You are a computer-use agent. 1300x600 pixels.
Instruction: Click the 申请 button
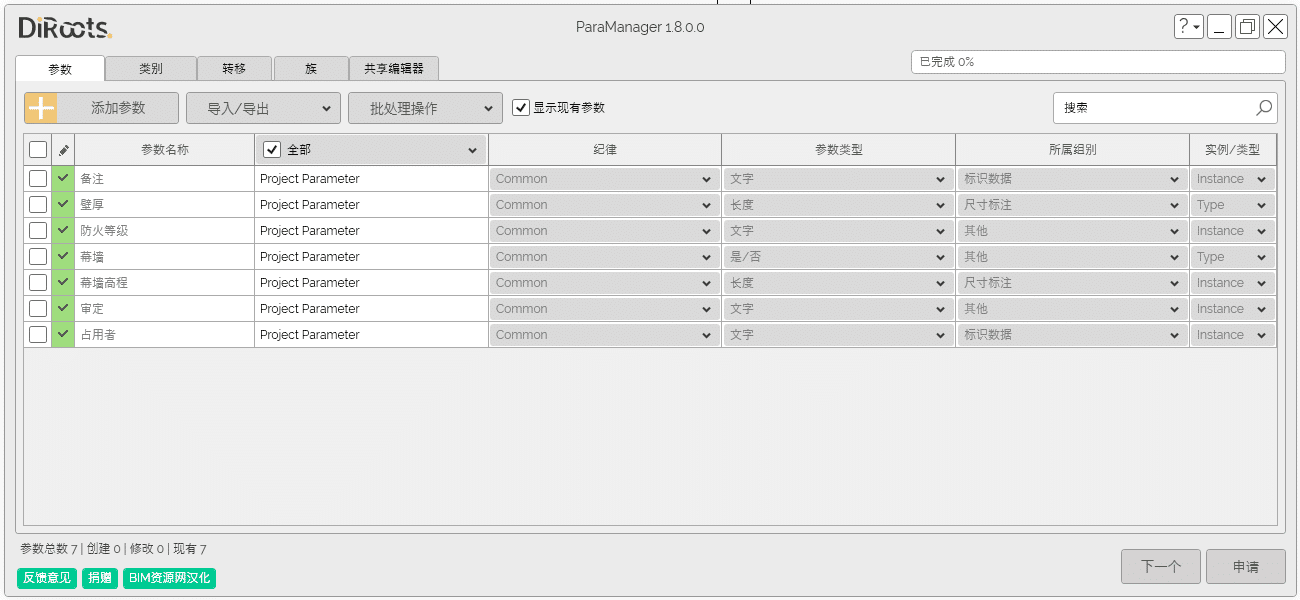click(1245, 566)
